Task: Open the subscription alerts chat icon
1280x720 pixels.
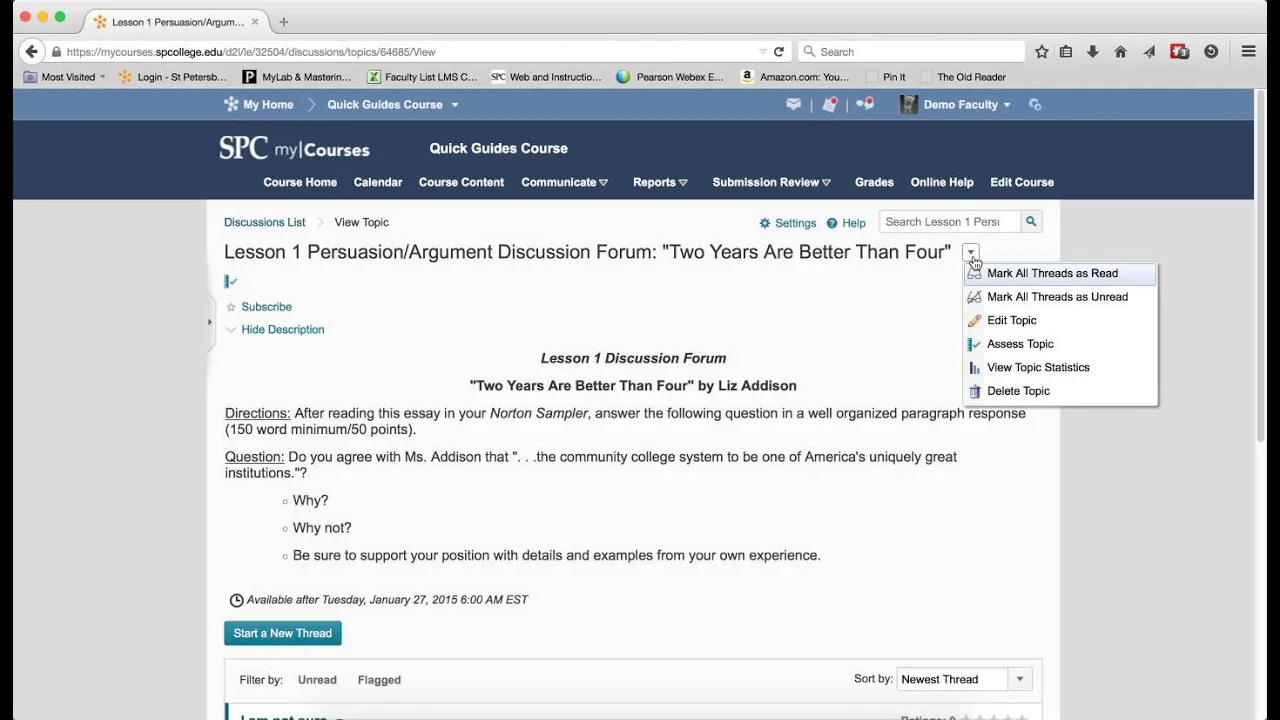Action: tap(865, 104)
